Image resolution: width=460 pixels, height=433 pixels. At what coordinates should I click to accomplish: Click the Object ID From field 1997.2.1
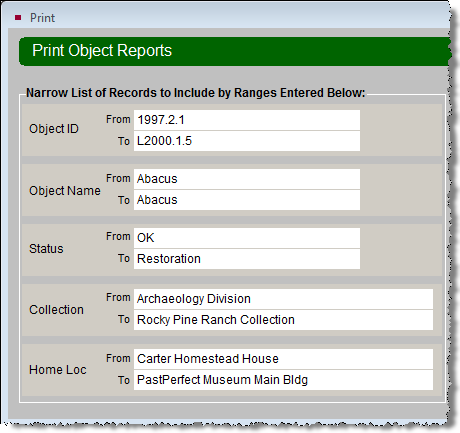(247, 120)
